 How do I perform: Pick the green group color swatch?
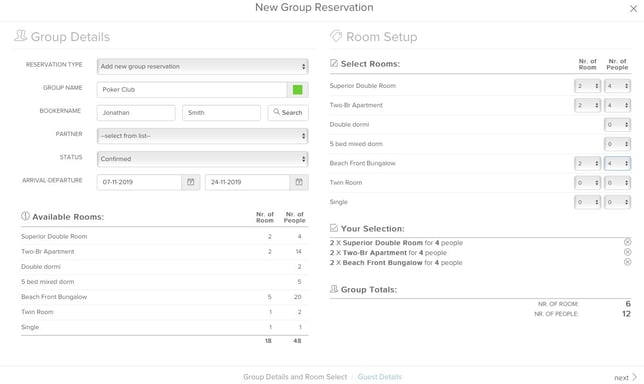tap(298, 90)
